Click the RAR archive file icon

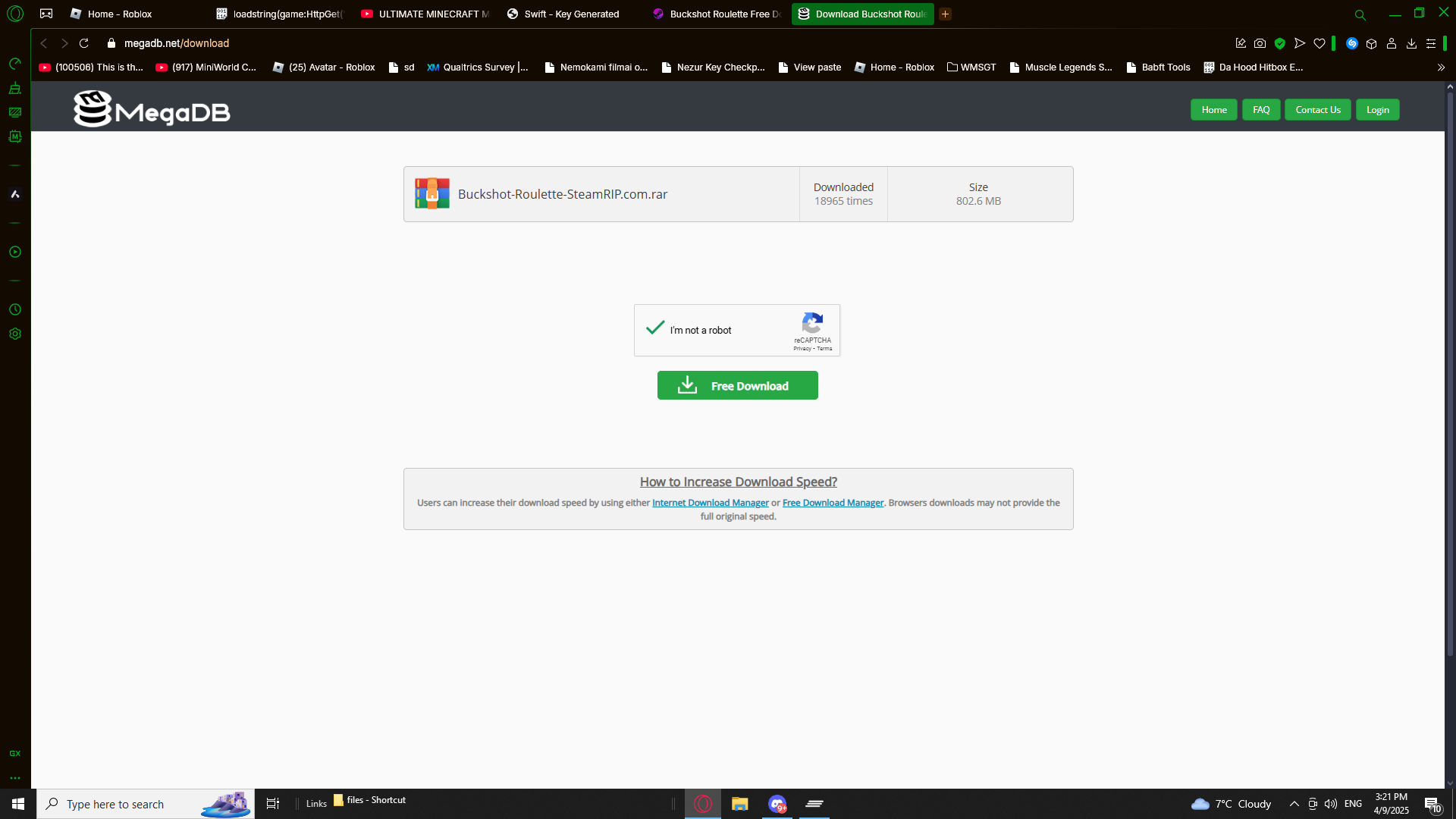[432, 194]
